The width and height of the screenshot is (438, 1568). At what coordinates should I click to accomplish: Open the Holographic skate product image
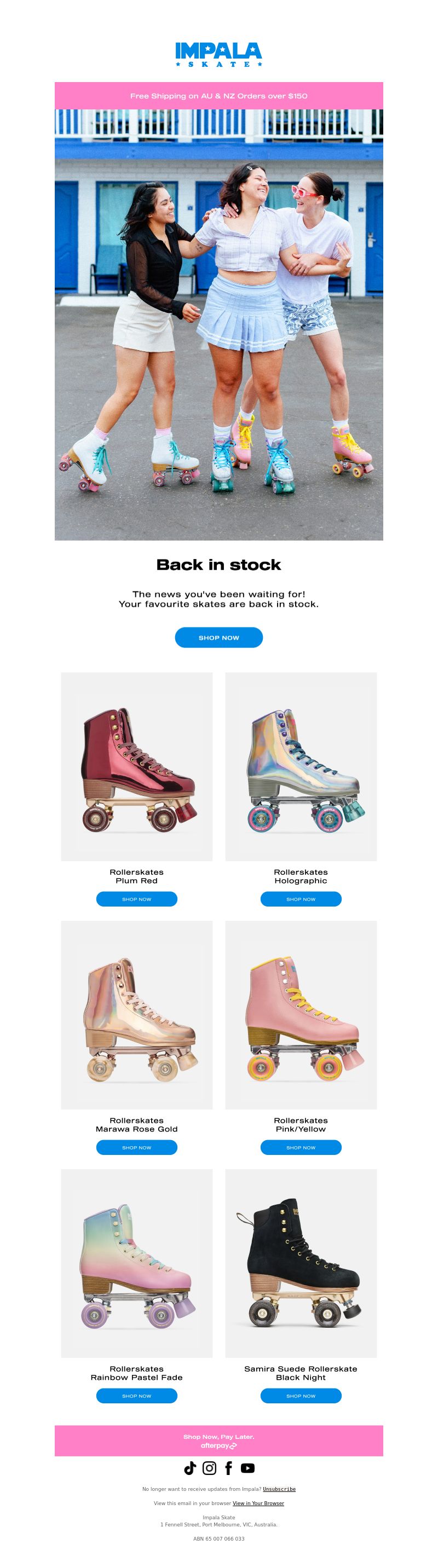(x=301, y=766)
